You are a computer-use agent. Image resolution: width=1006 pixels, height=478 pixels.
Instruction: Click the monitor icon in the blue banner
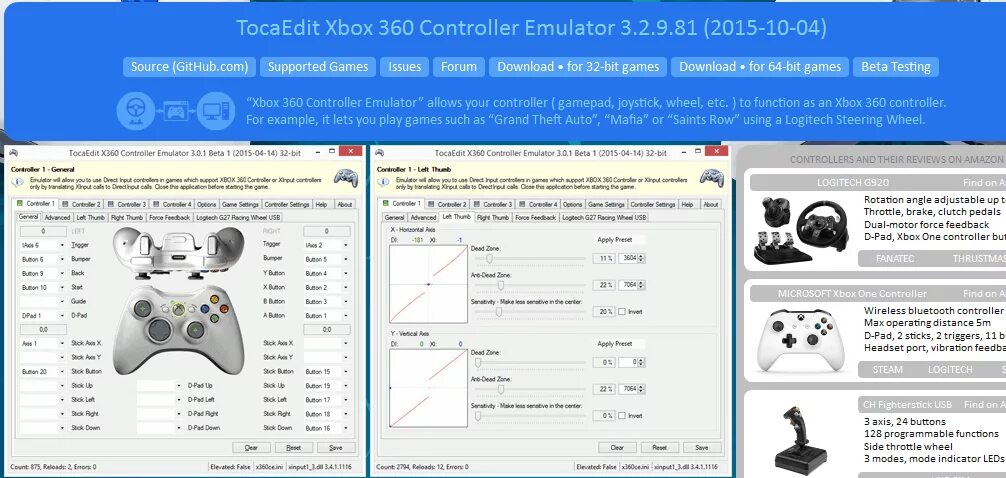216,111
